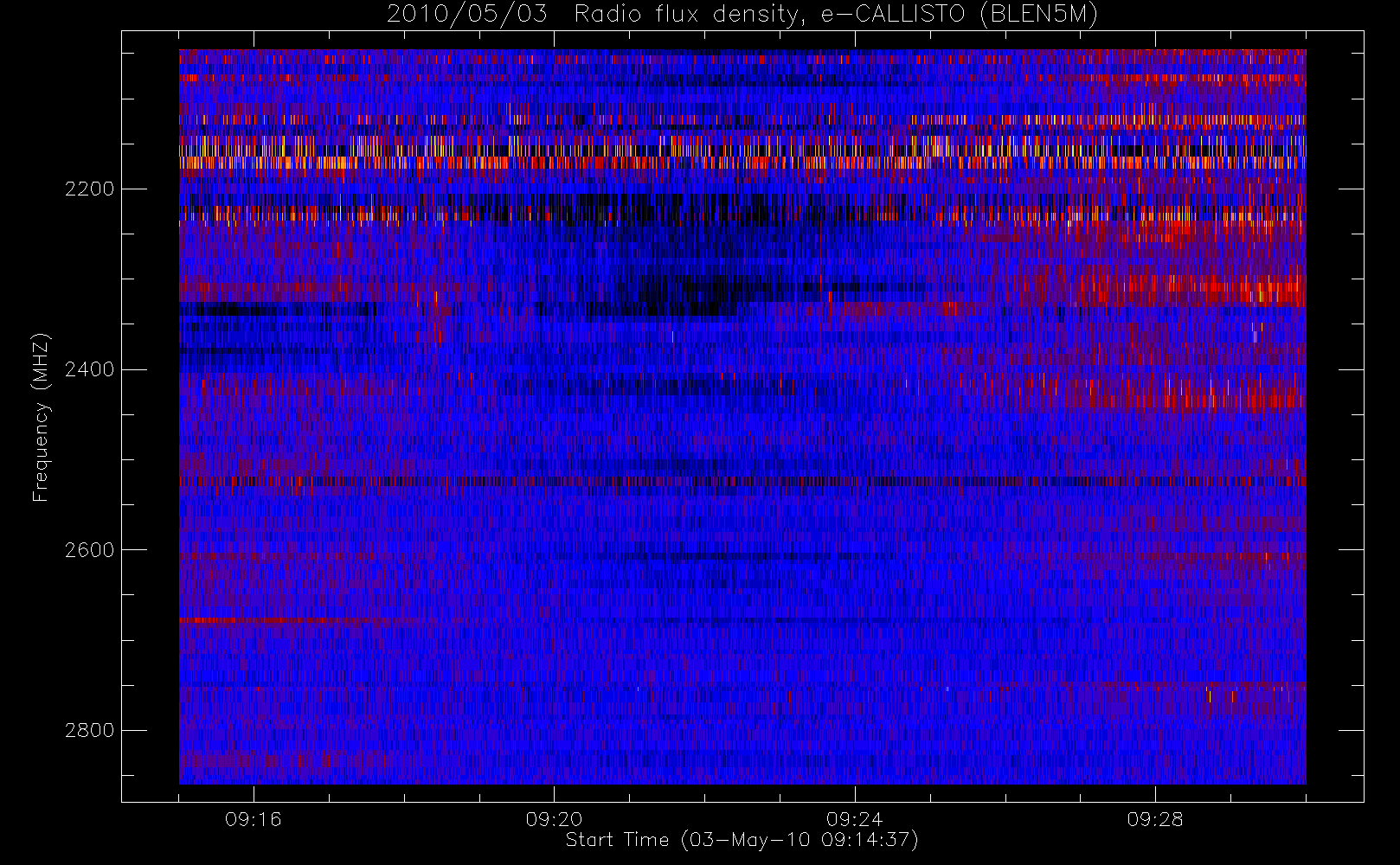This screenshot has width=1400, height=865.
Task: Click the plot title 'Radio flux density, e-CALLISTO (BLEN5M)'
Action: 836,15
